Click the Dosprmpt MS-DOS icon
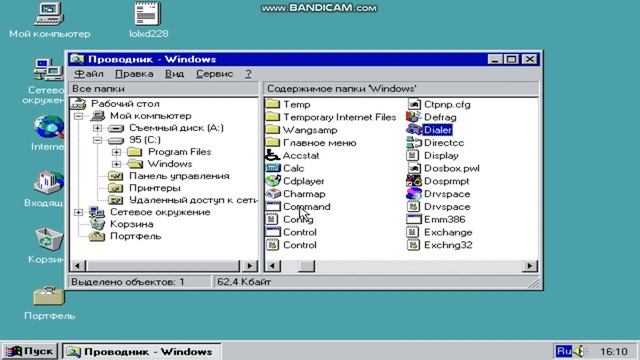Viewport: 640px width, 360px height. (x=413, y=181)
